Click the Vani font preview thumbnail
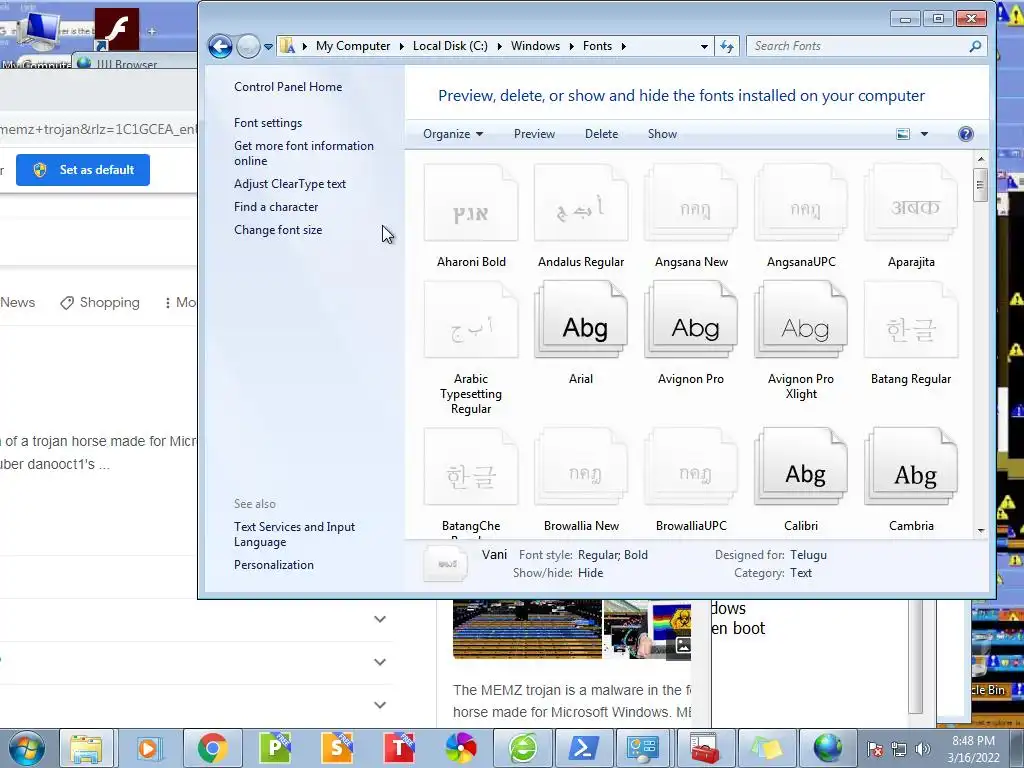 click(445, 564)
